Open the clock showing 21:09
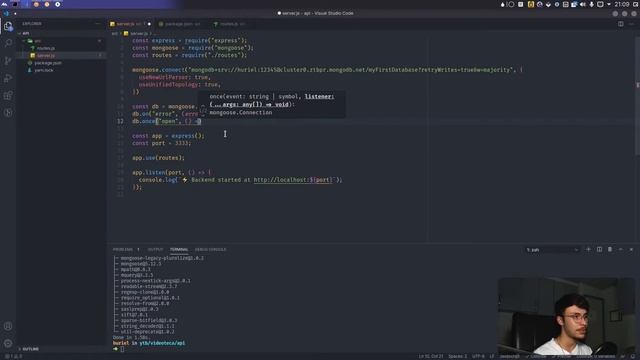Image resolution: width=640 pixels, height=360 pixels. (622, 4)
